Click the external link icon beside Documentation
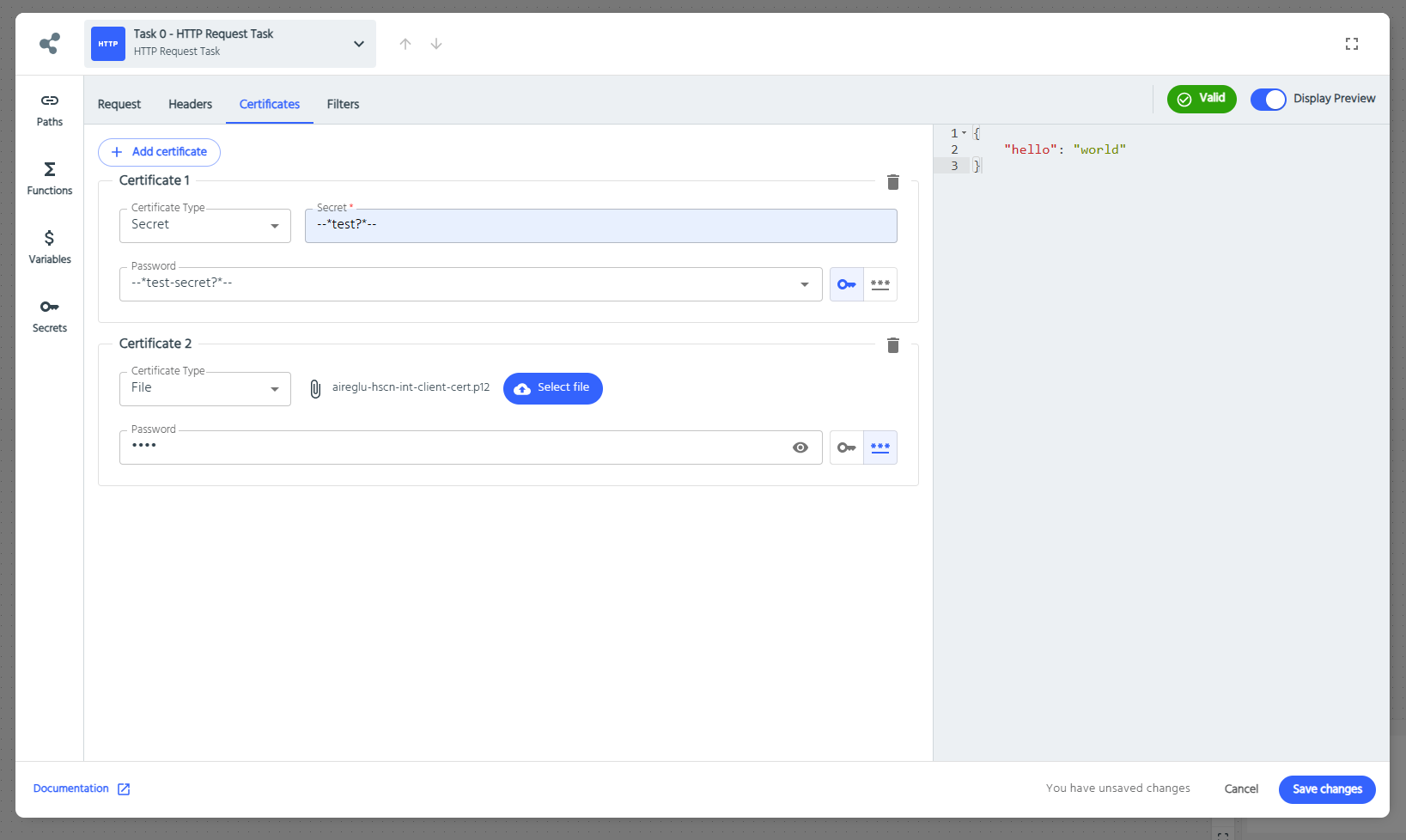The height and width of the screenshot is (840, 1406). coord(124,789)
